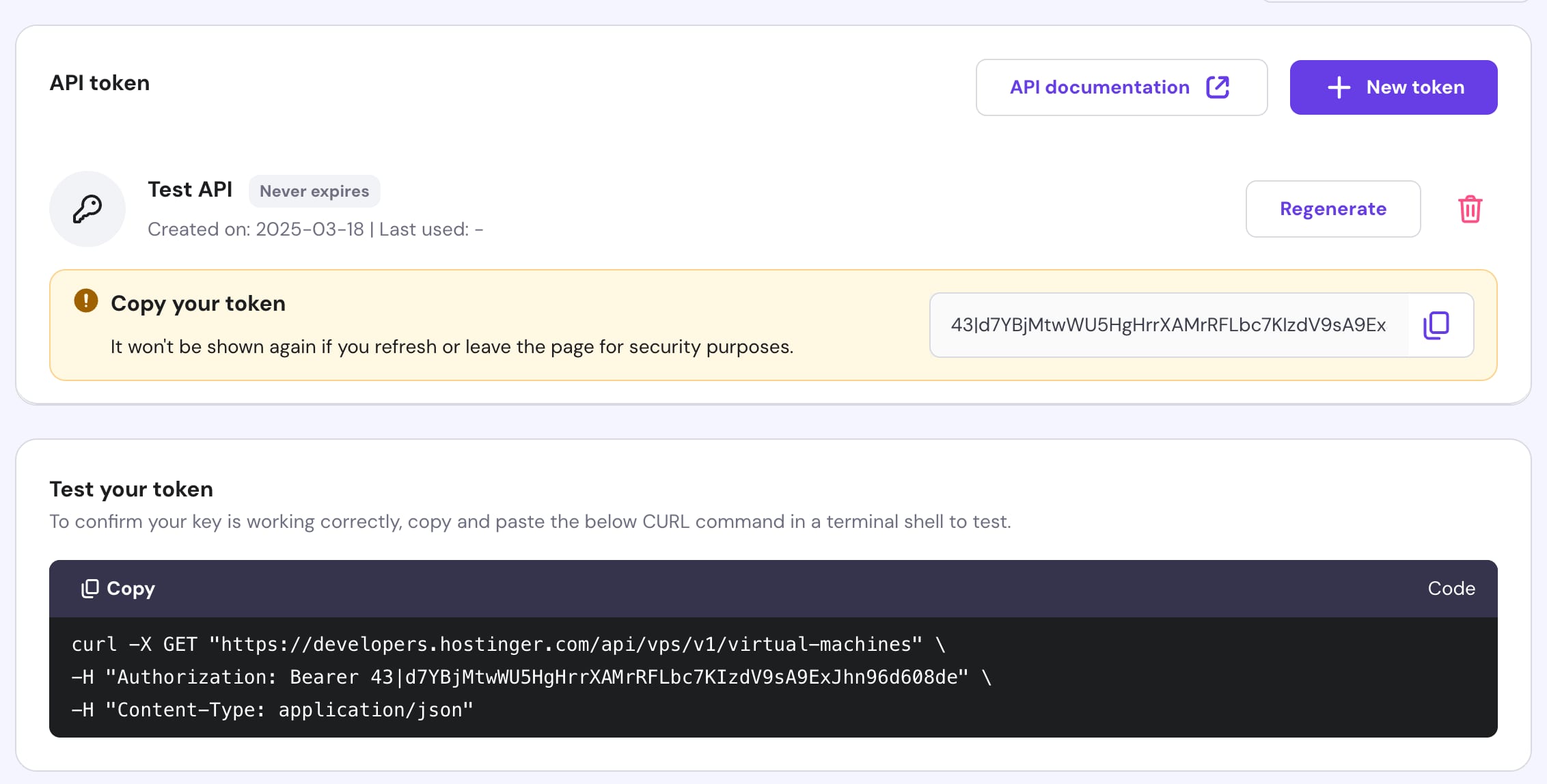Delete the Test API token with trash icon
This screenshot has height=784, width=1547.
tap(1470, 209)
